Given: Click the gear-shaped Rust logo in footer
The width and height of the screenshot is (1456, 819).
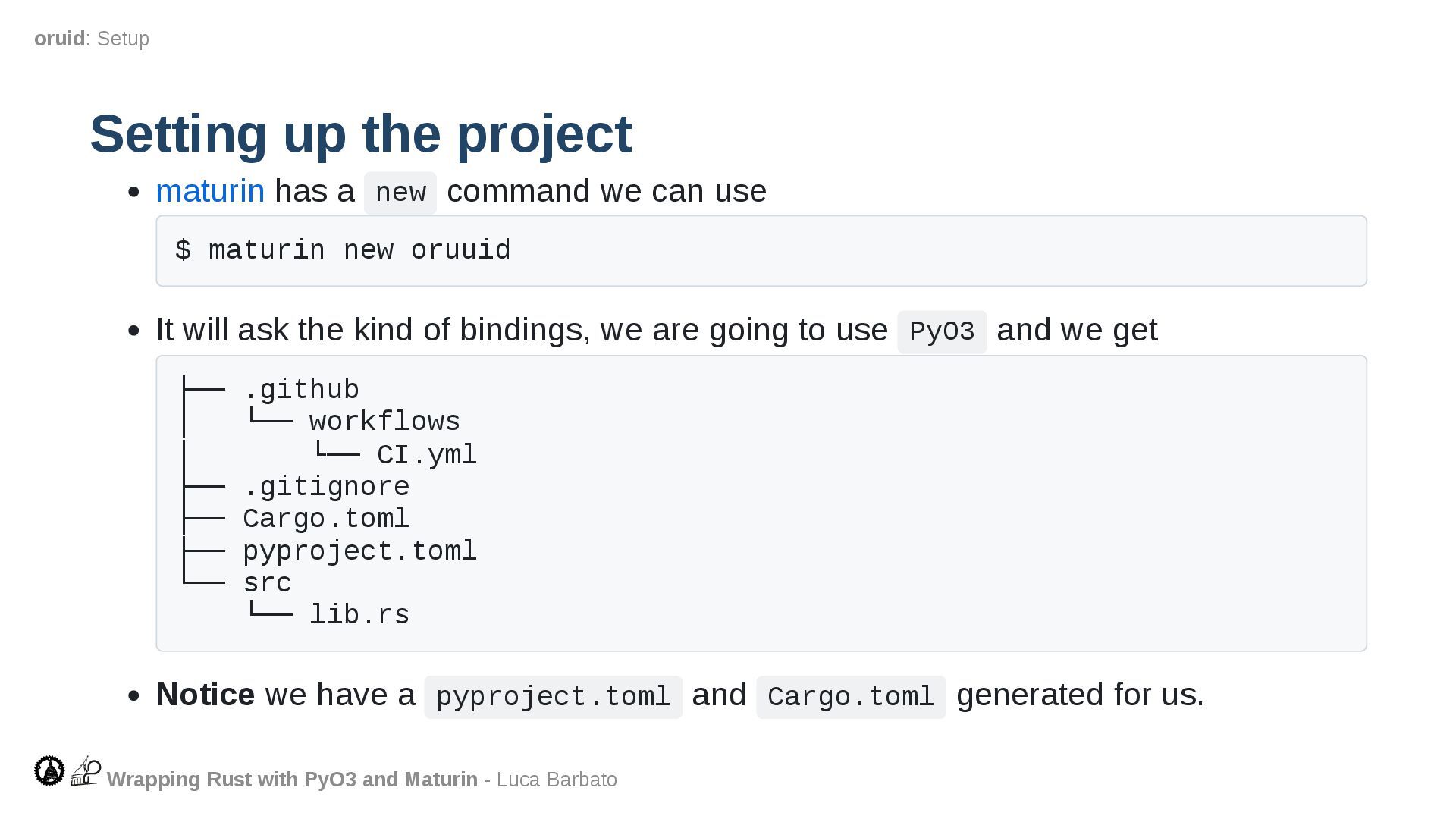Looking at the screenshot, I should tap(49, 770).
